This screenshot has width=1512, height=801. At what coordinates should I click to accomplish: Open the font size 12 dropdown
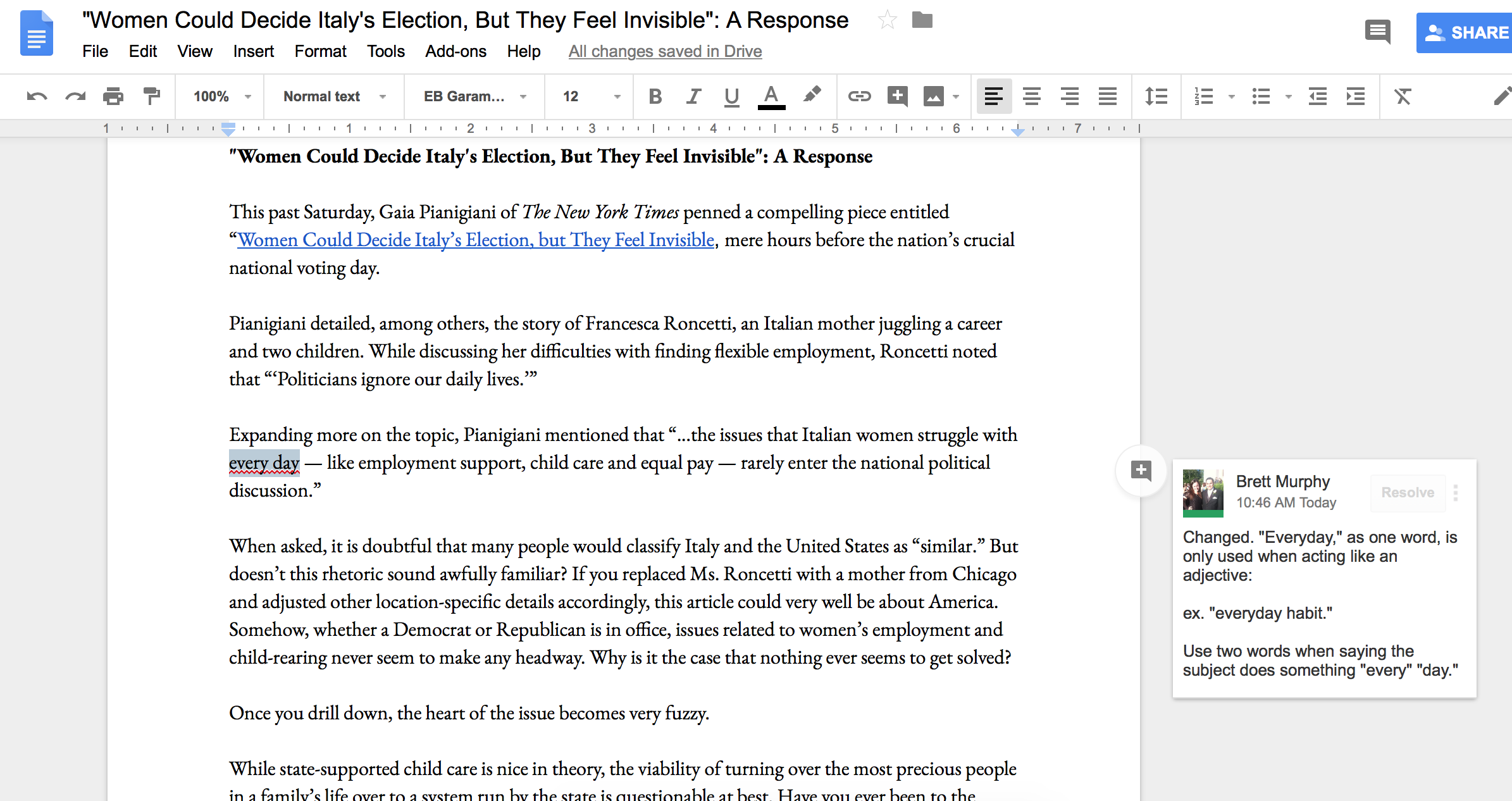point(591,96)
